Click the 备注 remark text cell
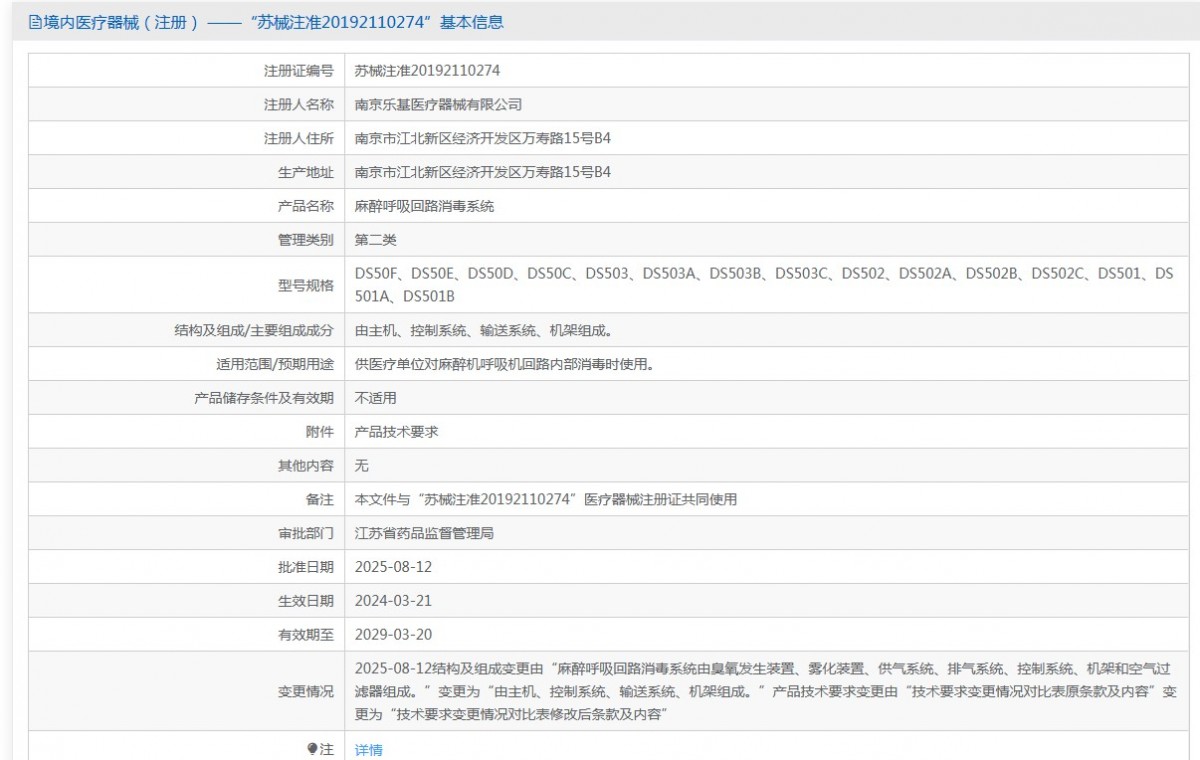Screen dimensions: 1200x760 [x=545, y=499]
